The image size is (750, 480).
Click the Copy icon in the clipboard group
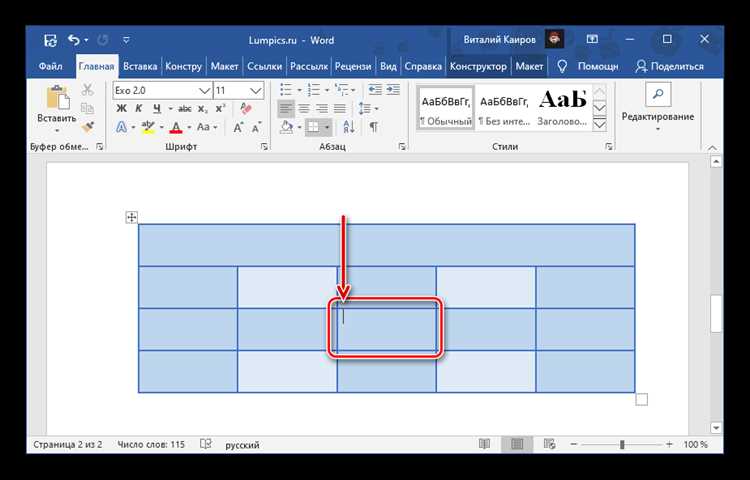(87, 108)
